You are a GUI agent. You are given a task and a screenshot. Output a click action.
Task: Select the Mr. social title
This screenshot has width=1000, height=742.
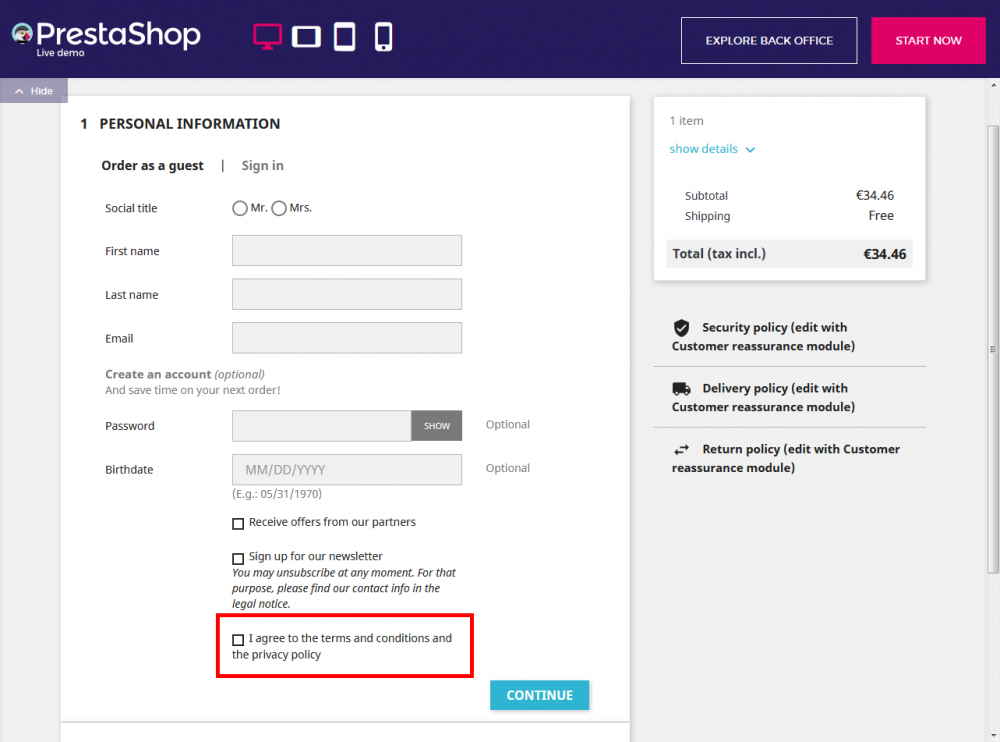[240, 208]
